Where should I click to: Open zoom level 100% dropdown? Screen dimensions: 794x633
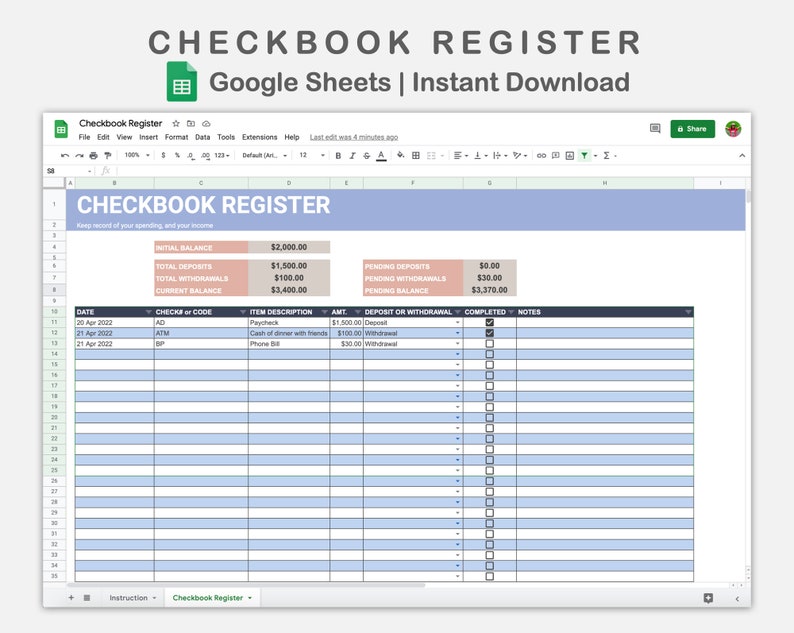point(137,155)
